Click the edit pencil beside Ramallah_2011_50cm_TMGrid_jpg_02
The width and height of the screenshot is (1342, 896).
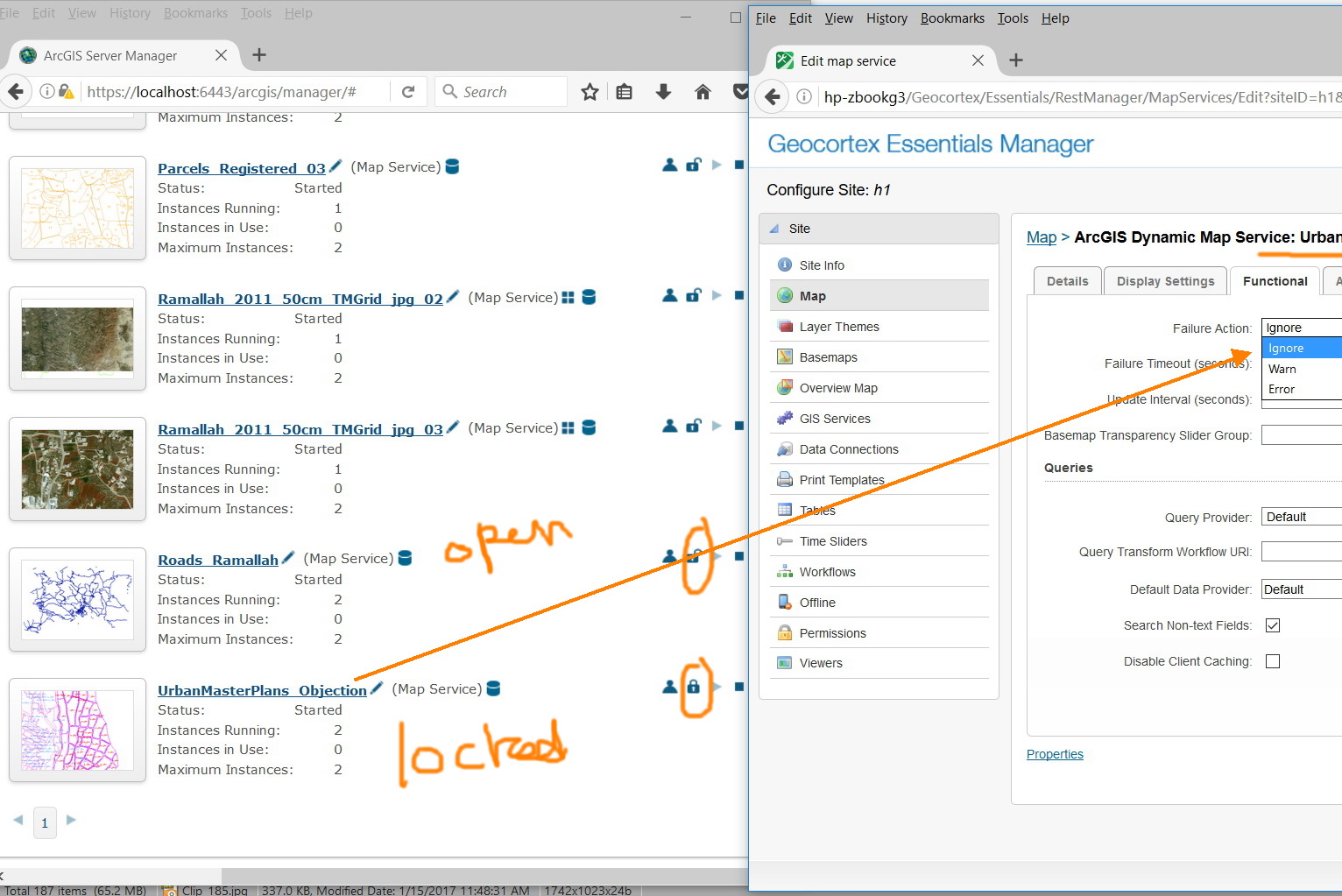pyautogui.click(x=453, y=297)
